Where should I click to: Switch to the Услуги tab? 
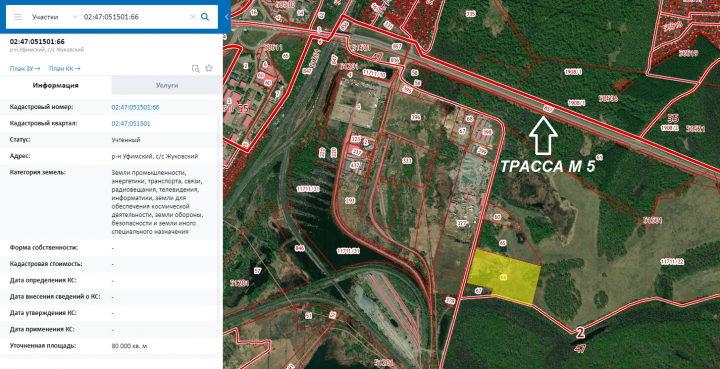[x=167, y=85]
